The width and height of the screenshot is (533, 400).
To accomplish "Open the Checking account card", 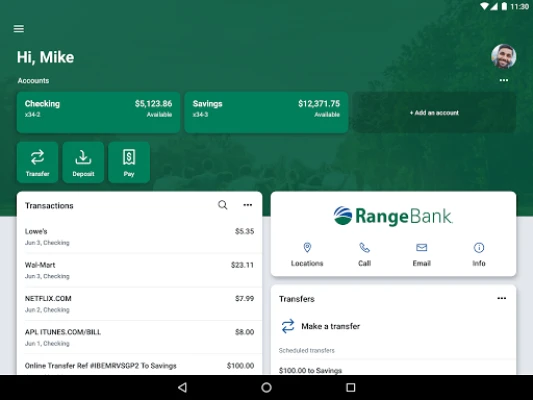I will pyautogui.click(x=99, y=112).
